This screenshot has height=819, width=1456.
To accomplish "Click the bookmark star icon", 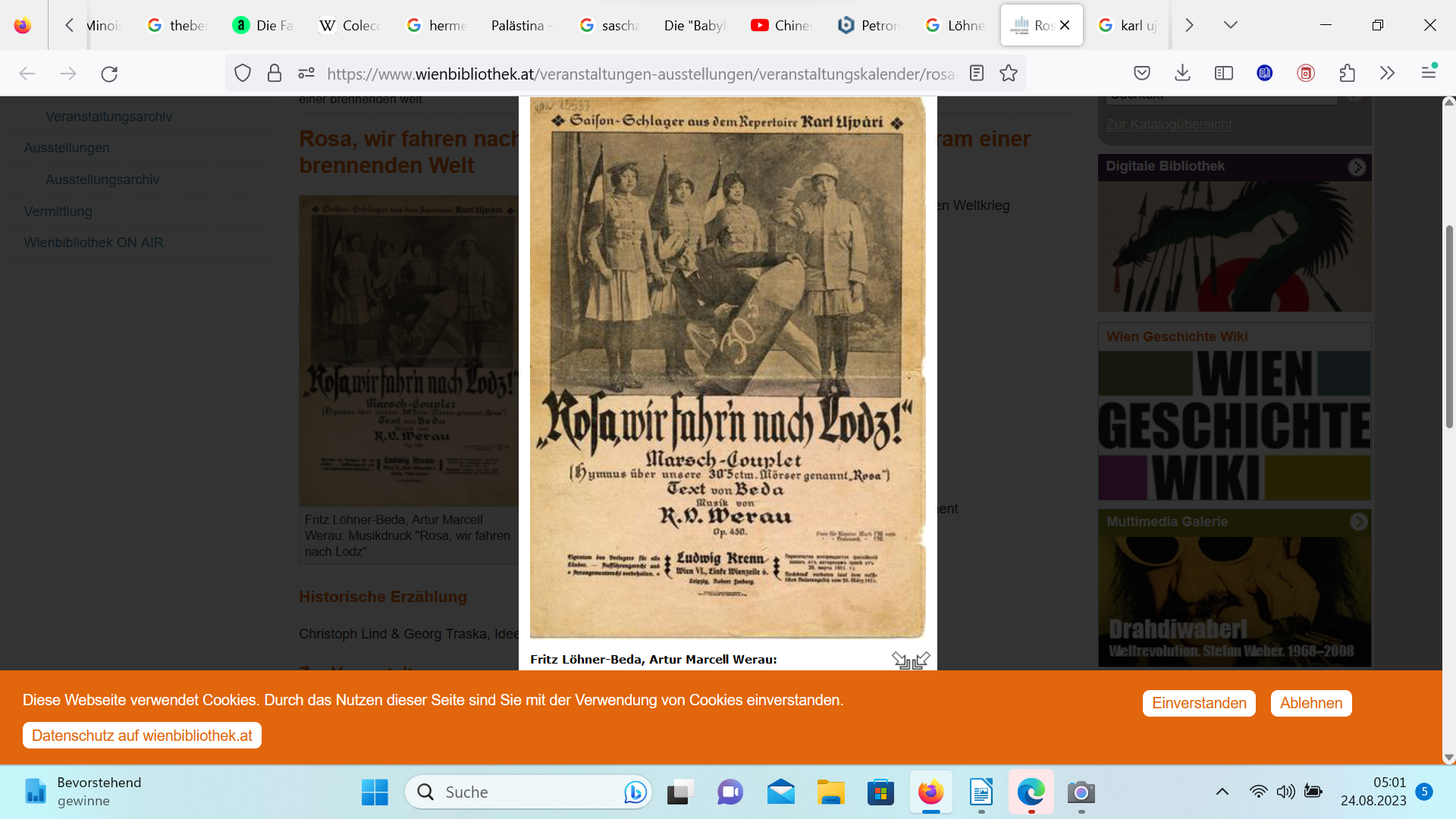I will (x=1009, y=74).
